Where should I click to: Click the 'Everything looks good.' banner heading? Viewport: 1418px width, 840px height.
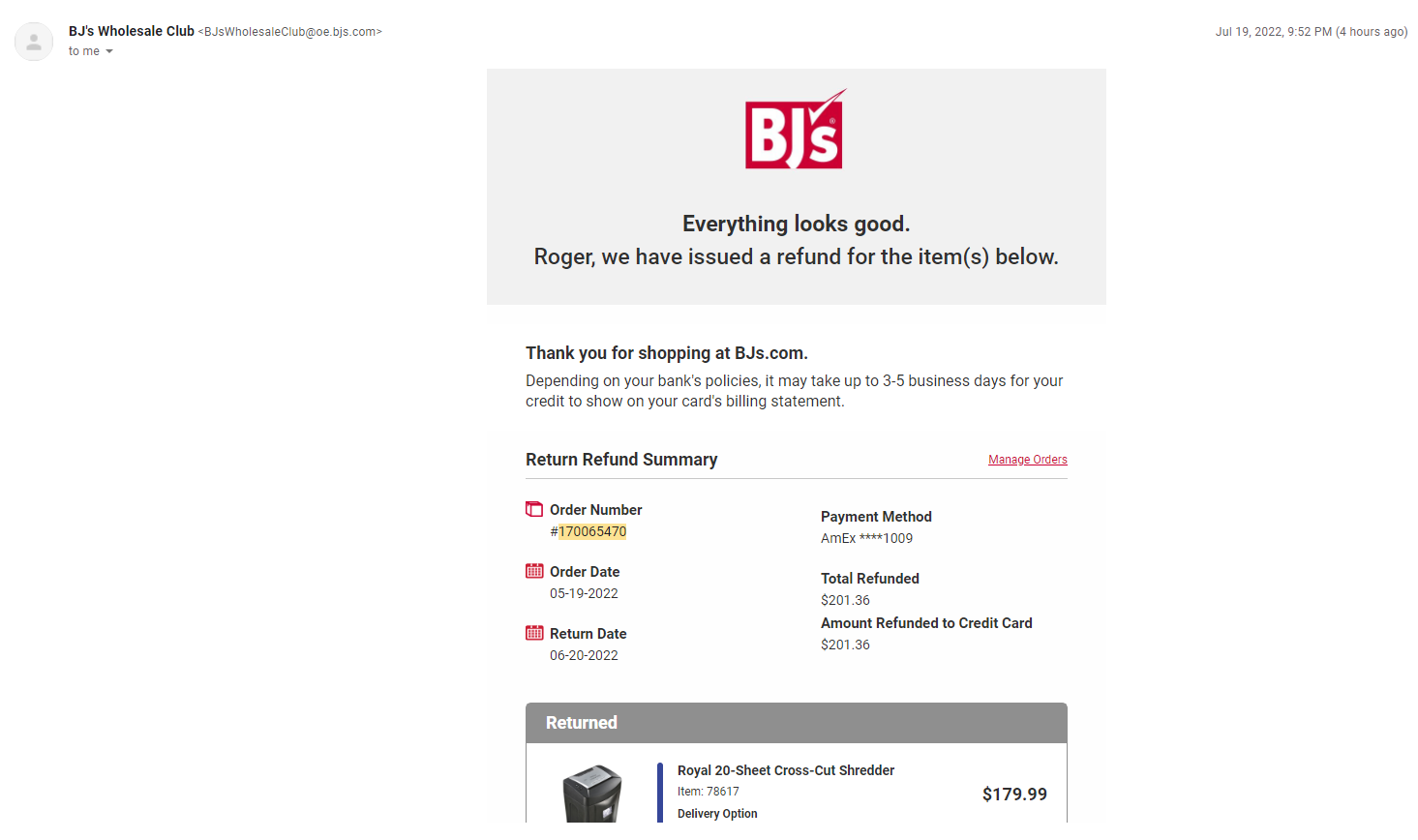(797, 224)
